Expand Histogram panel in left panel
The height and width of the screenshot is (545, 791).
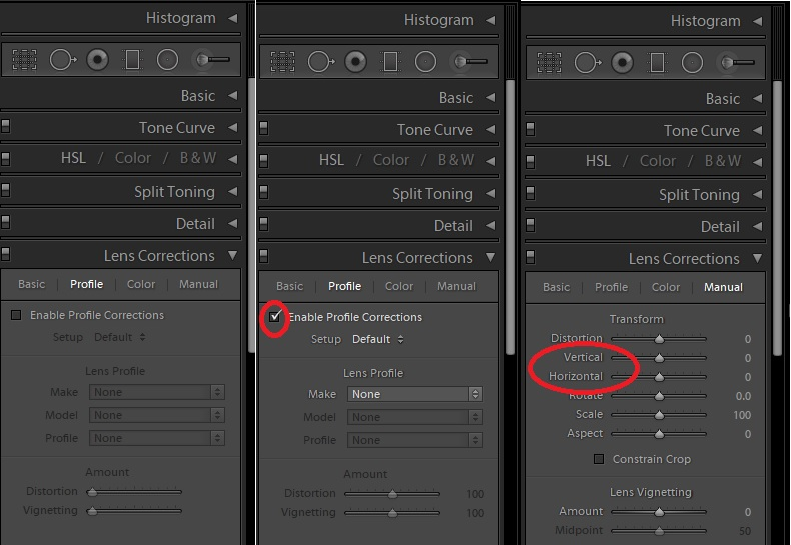(233, 18)
